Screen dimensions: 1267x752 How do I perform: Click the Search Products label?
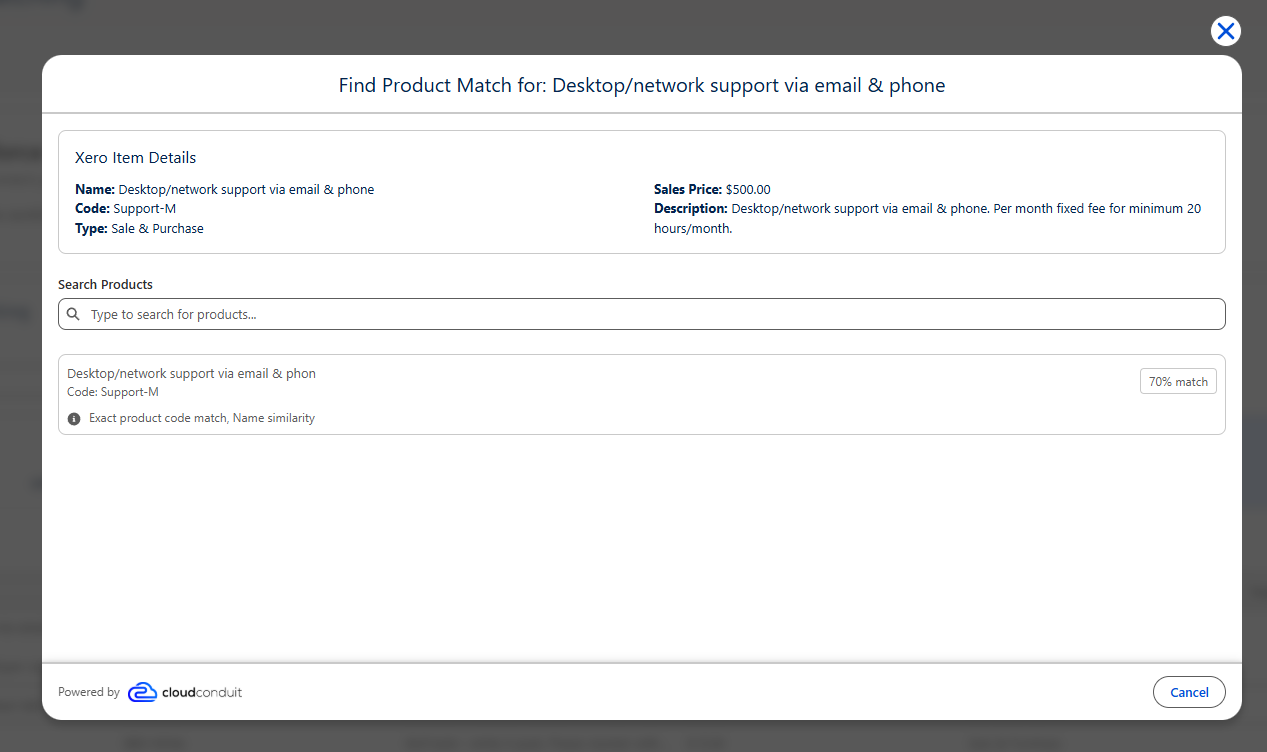[x=105, y=285]
